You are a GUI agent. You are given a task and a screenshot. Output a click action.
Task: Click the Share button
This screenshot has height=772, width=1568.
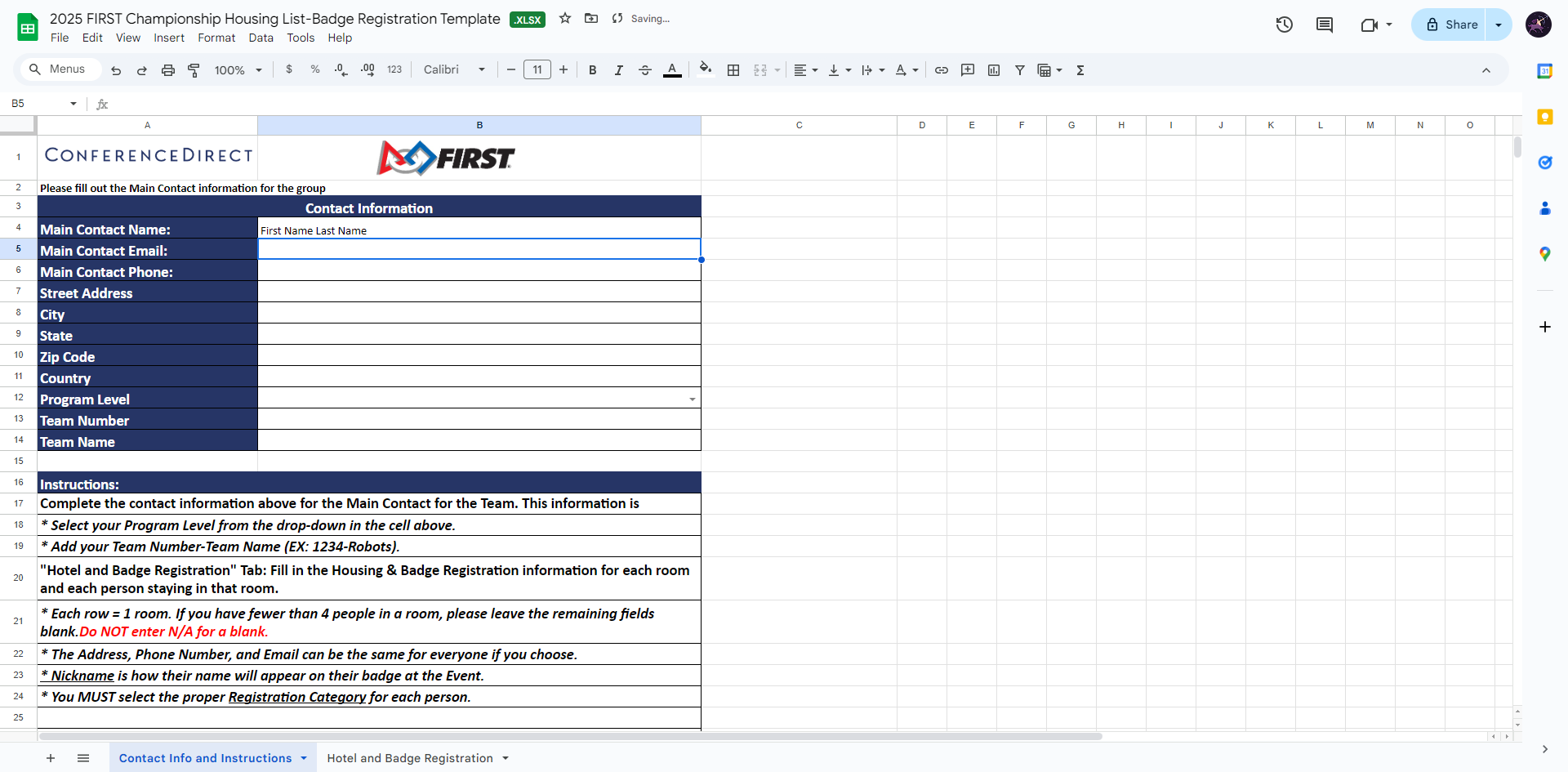1452,25
